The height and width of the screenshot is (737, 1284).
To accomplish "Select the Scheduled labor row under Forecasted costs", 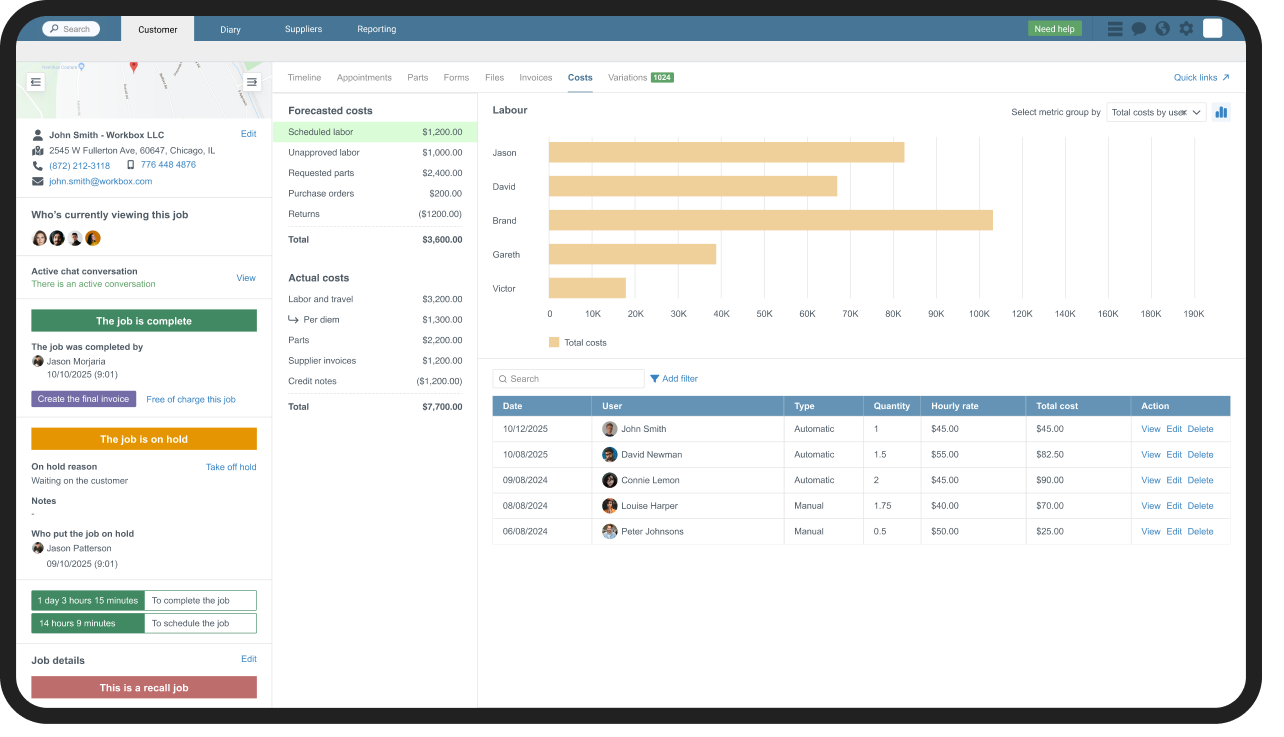I will (x=376, y=131).
